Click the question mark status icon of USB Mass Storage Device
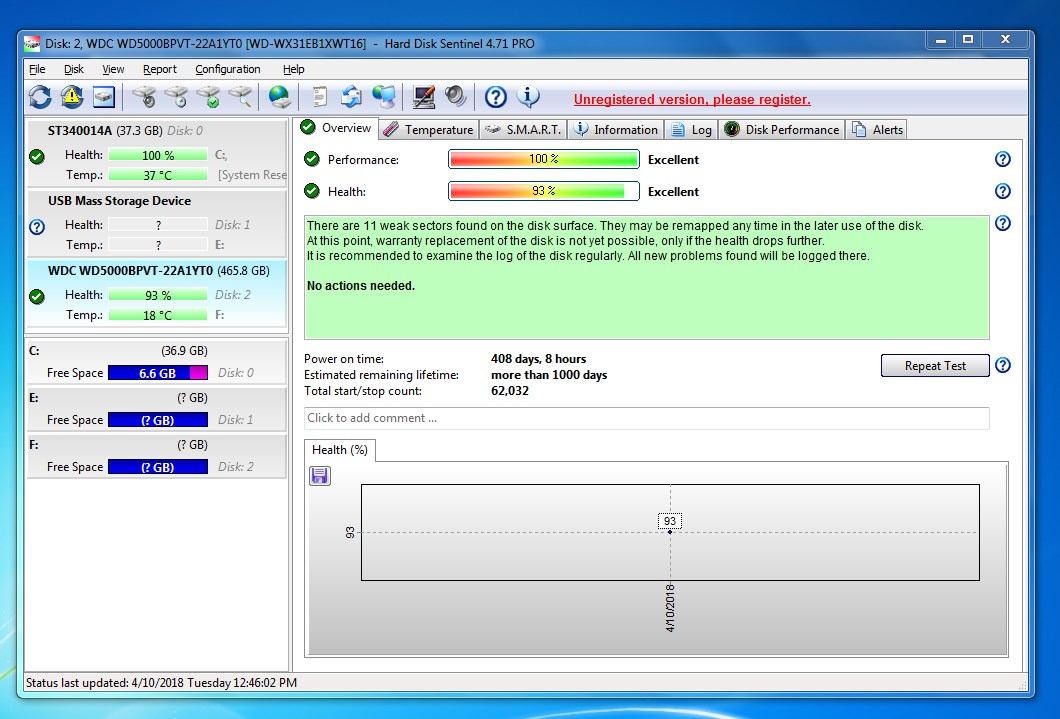Screen dimensions: 1060x719 tap(37, 227)
